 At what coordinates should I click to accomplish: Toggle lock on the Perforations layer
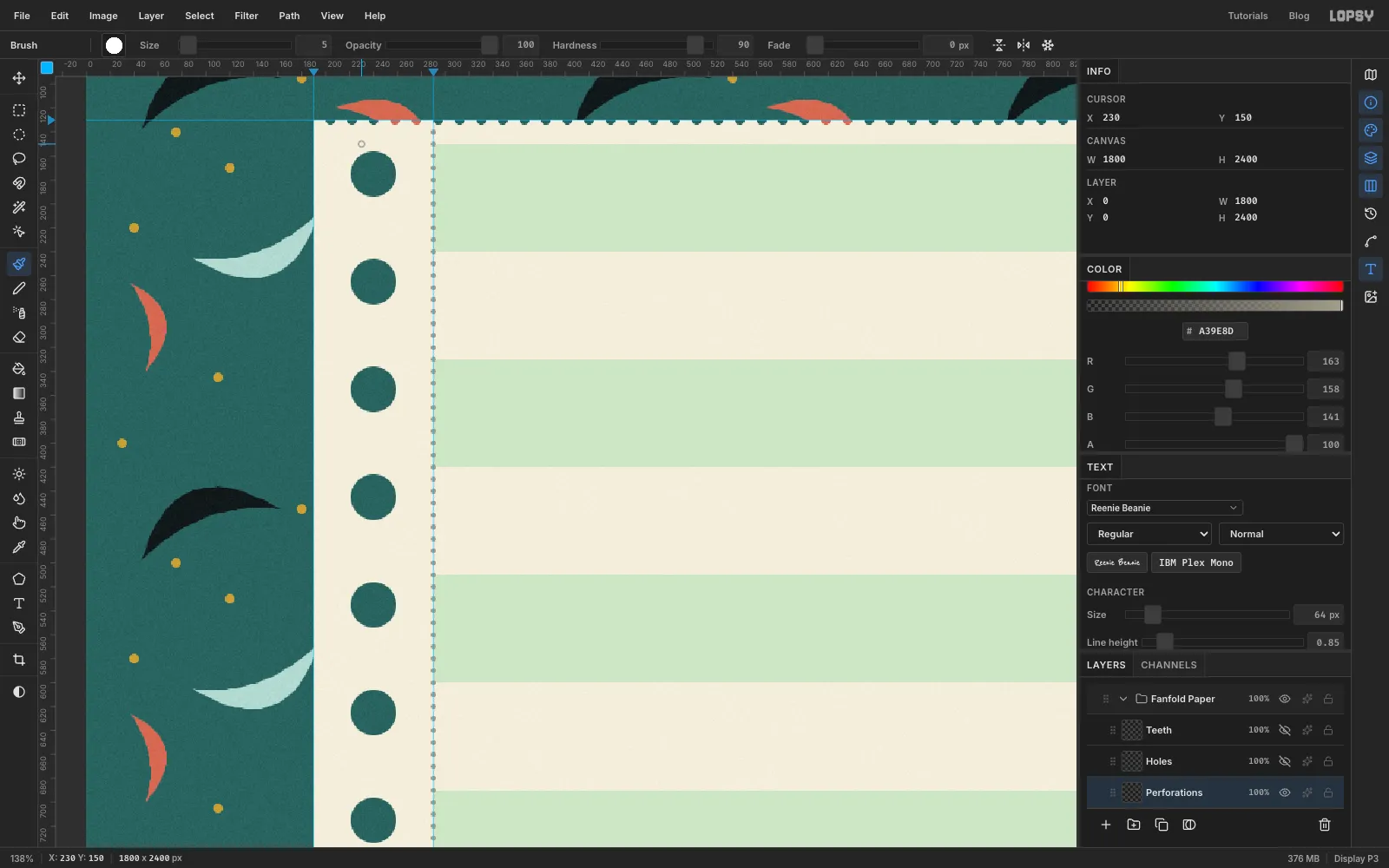1328,792
